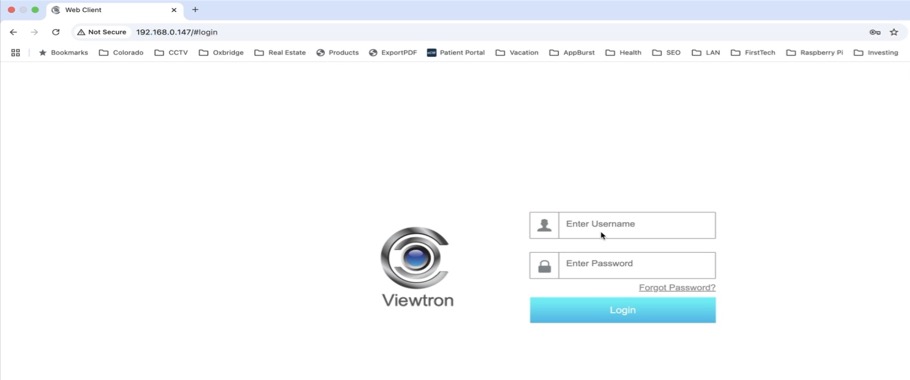
Task: Open the Vacation bookmarks folder
Action: [x=517, y=52]
